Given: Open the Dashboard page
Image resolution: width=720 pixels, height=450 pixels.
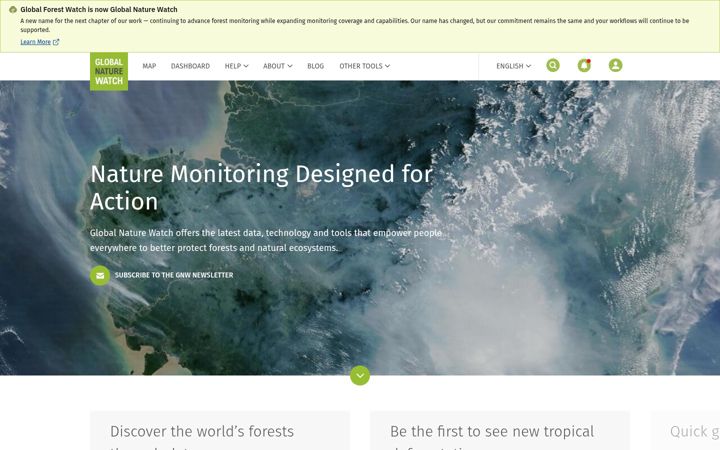Looking at the screenshot, I should coord(190,66).
